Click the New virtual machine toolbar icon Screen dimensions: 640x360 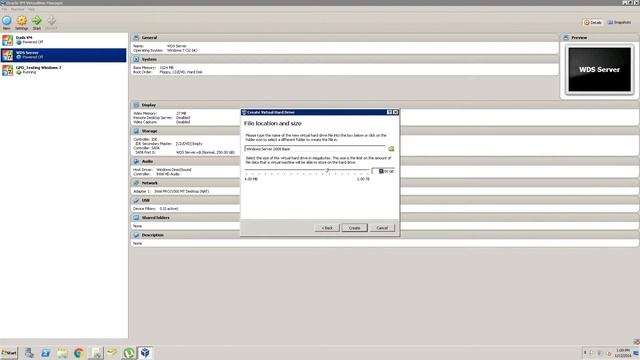(x=7, y=21)
